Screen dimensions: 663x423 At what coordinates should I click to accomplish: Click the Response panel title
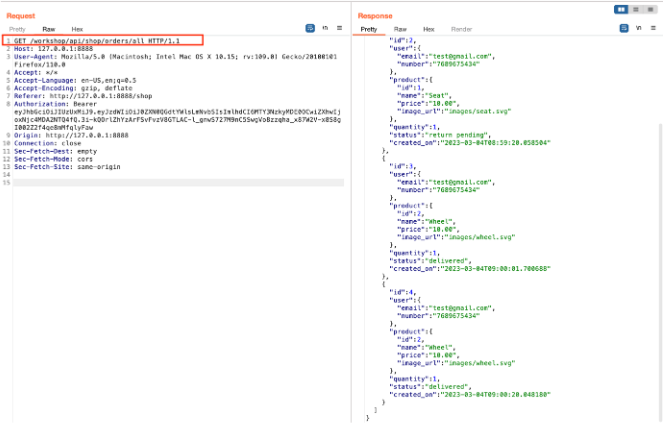375,16
